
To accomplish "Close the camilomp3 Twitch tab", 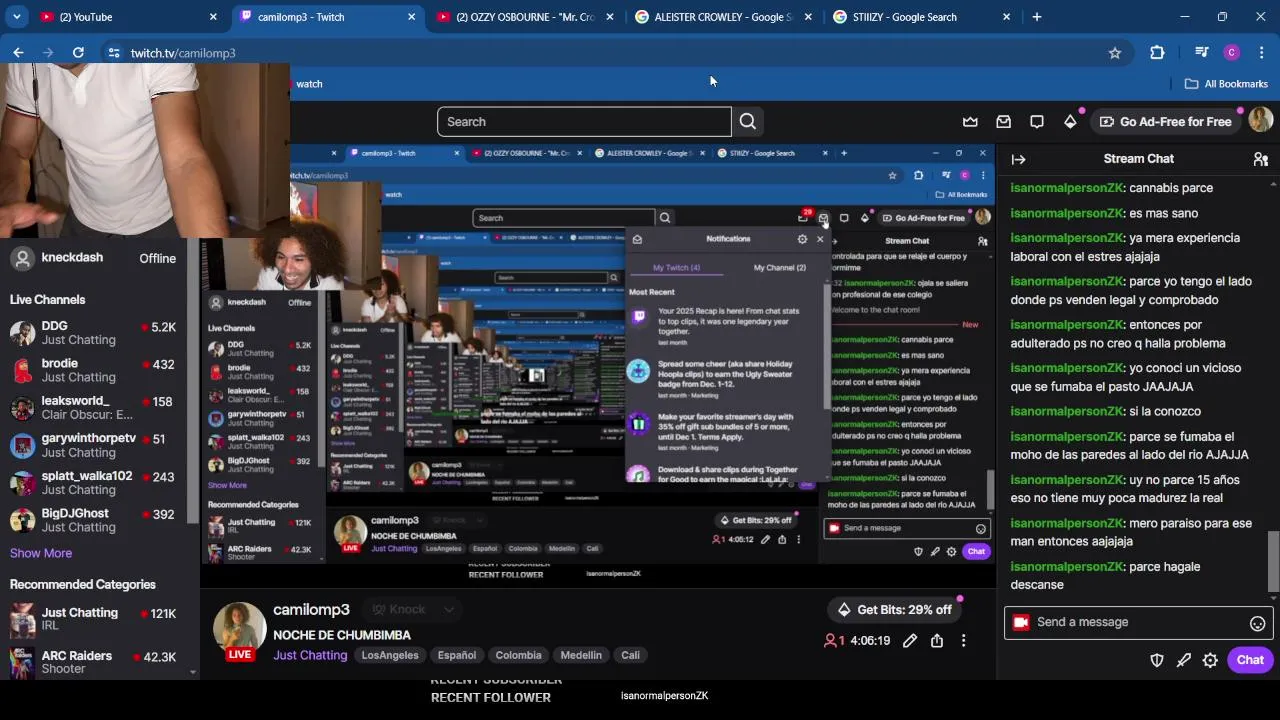I will [x=411, y=17].
